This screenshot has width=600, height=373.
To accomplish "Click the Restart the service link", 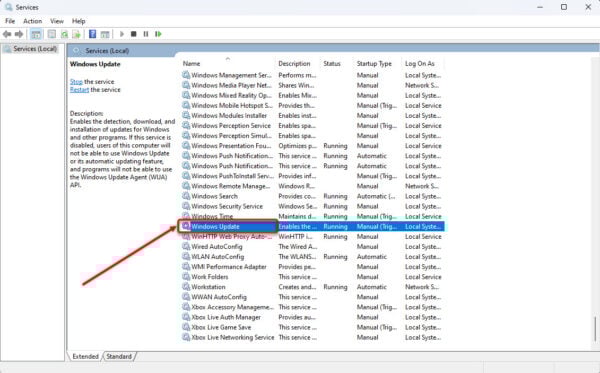I will tap(79, 90).
